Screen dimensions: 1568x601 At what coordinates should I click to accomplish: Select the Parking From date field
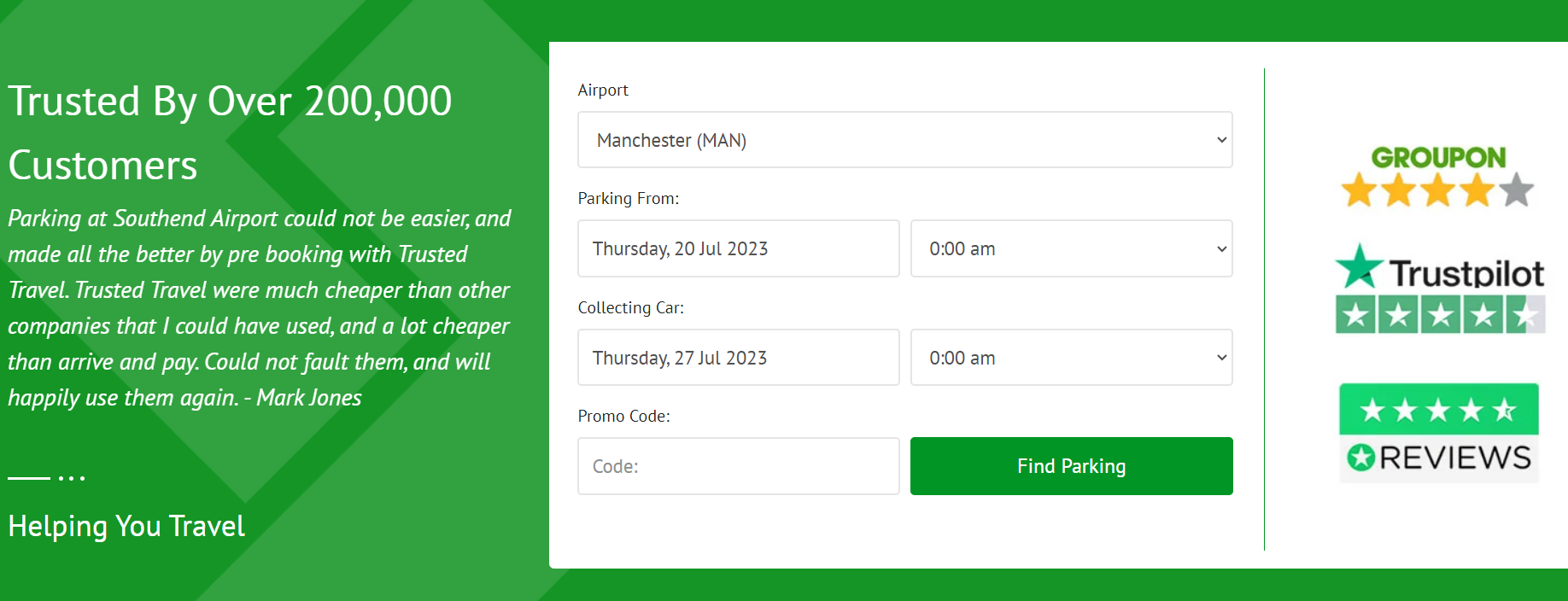pyautogui.click(x=739, y=248)
